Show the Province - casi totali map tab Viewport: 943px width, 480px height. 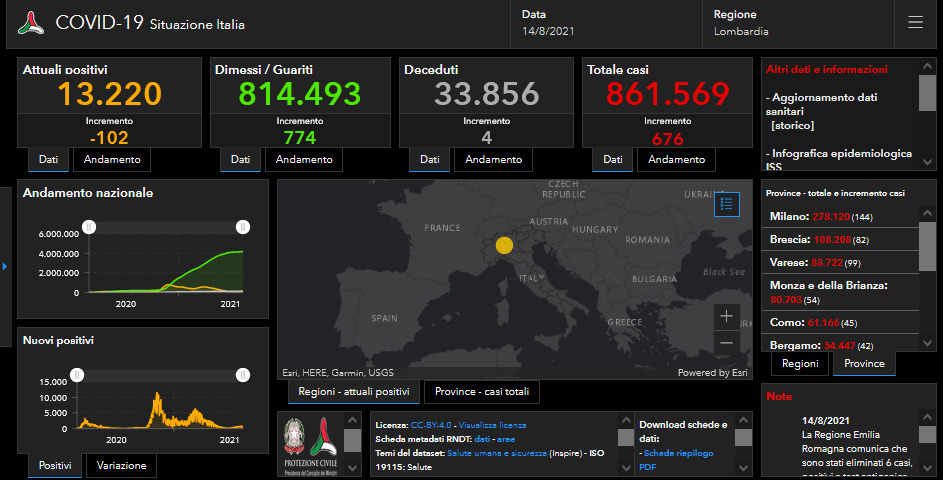click(x=482, y=391)
